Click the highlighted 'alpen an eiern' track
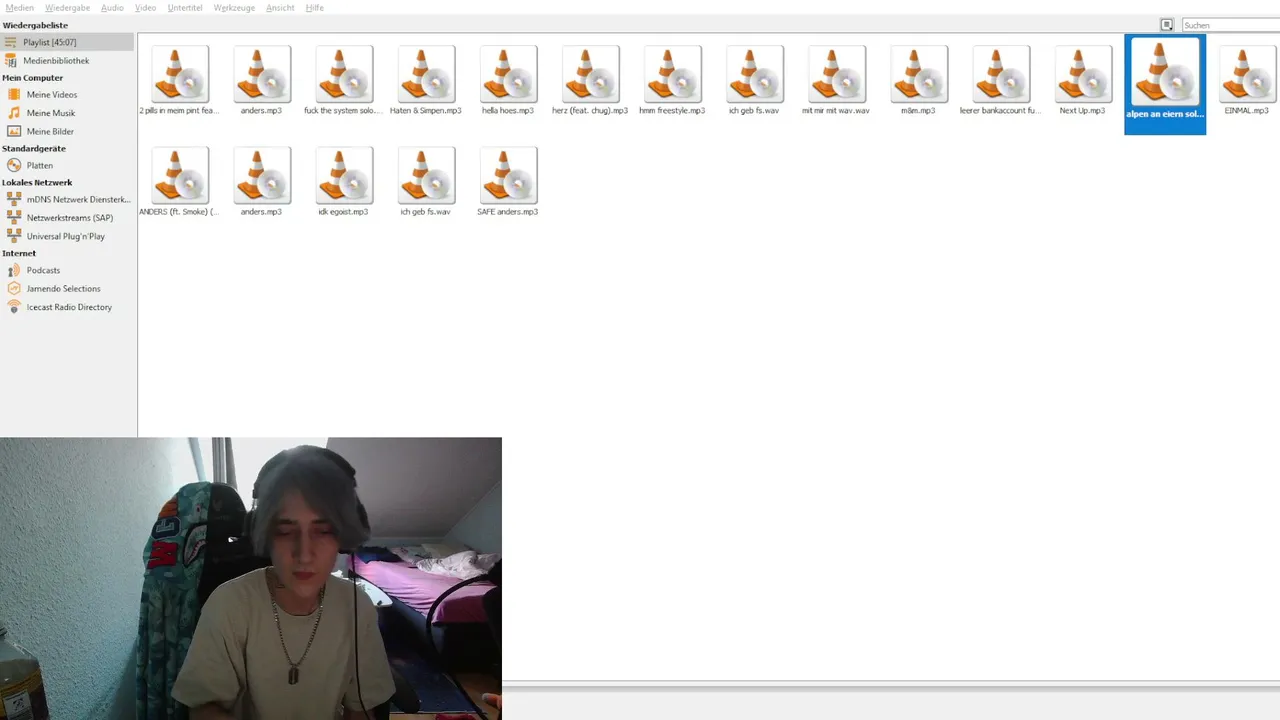The height and width of the screenshot is (720, 1280). coord(1165,84)
